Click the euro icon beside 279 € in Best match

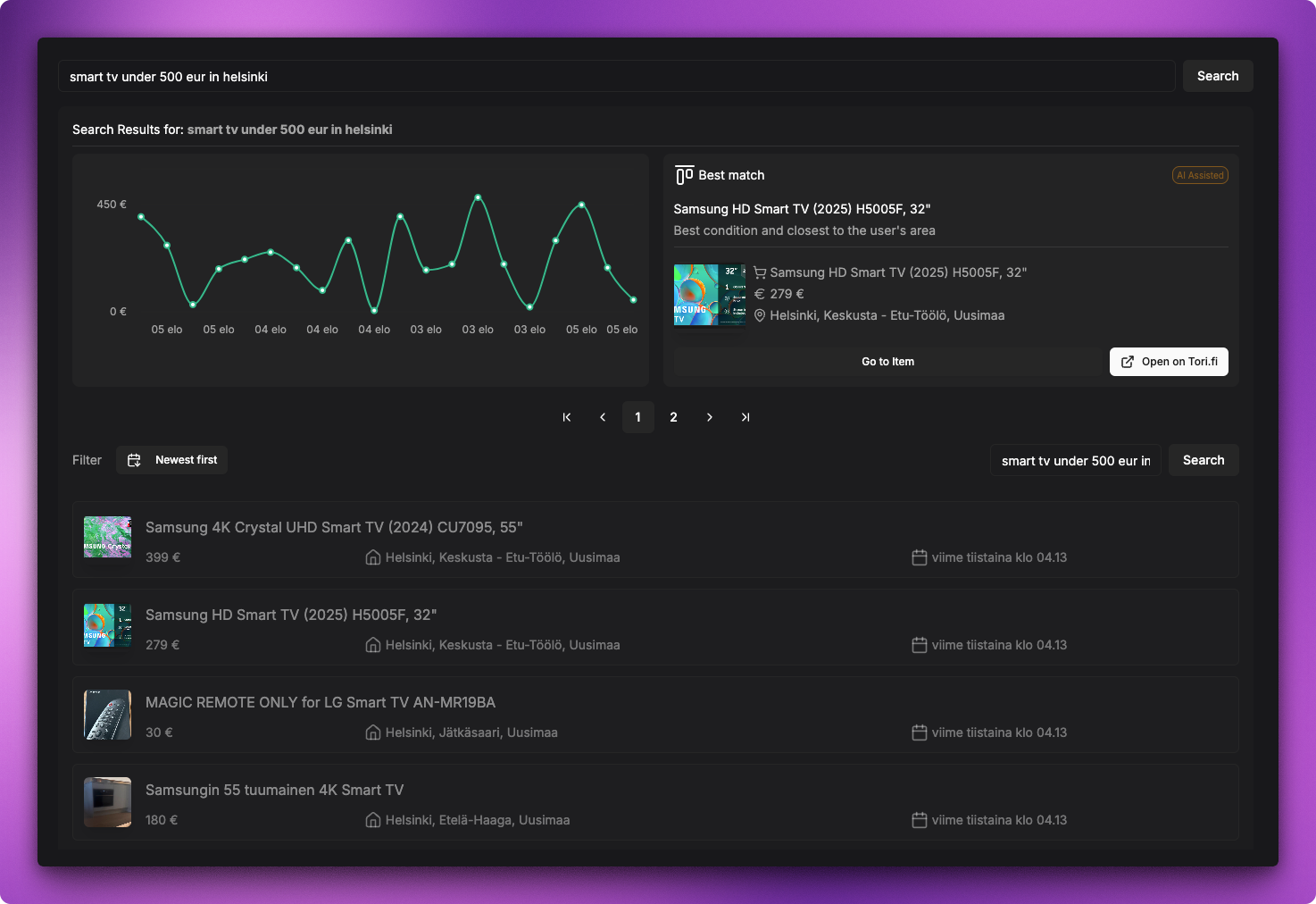tap(760, 294)
